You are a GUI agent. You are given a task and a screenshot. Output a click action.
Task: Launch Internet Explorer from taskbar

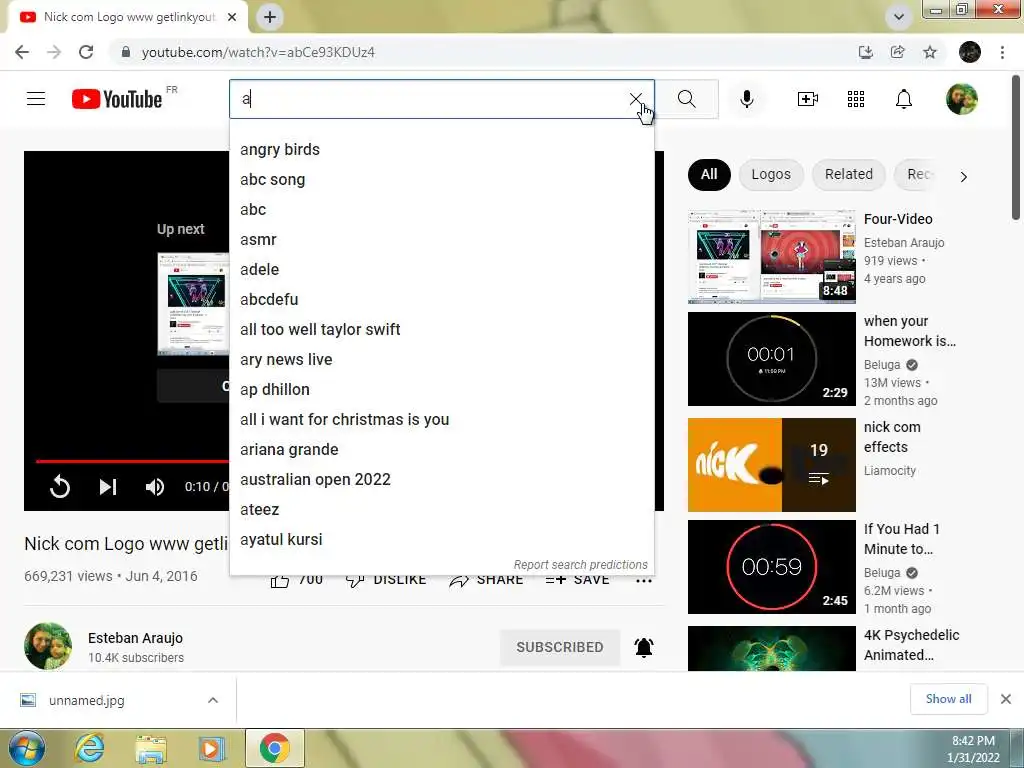89,748
